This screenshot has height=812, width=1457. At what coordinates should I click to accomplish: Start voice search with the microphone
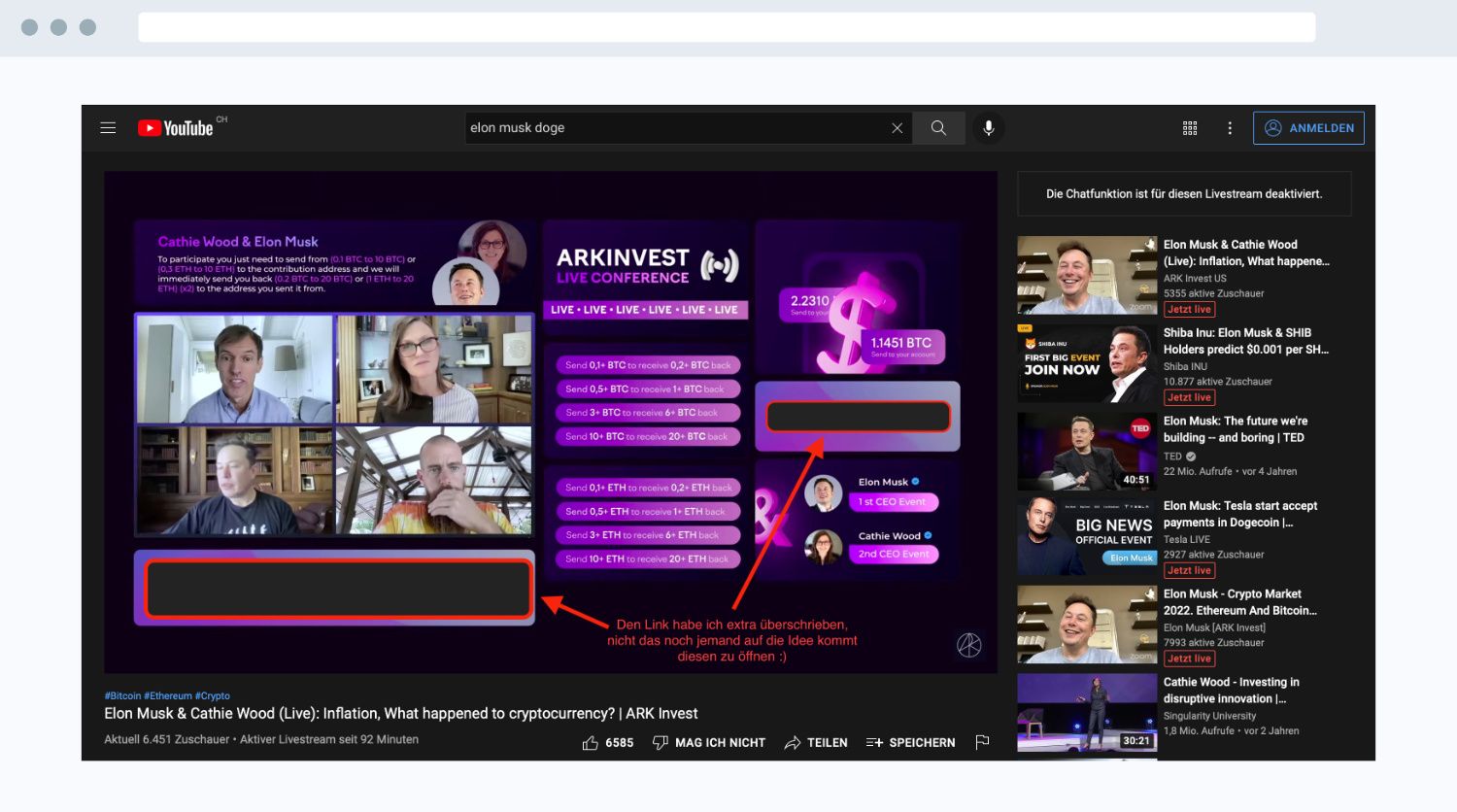(x=989, y=128)
